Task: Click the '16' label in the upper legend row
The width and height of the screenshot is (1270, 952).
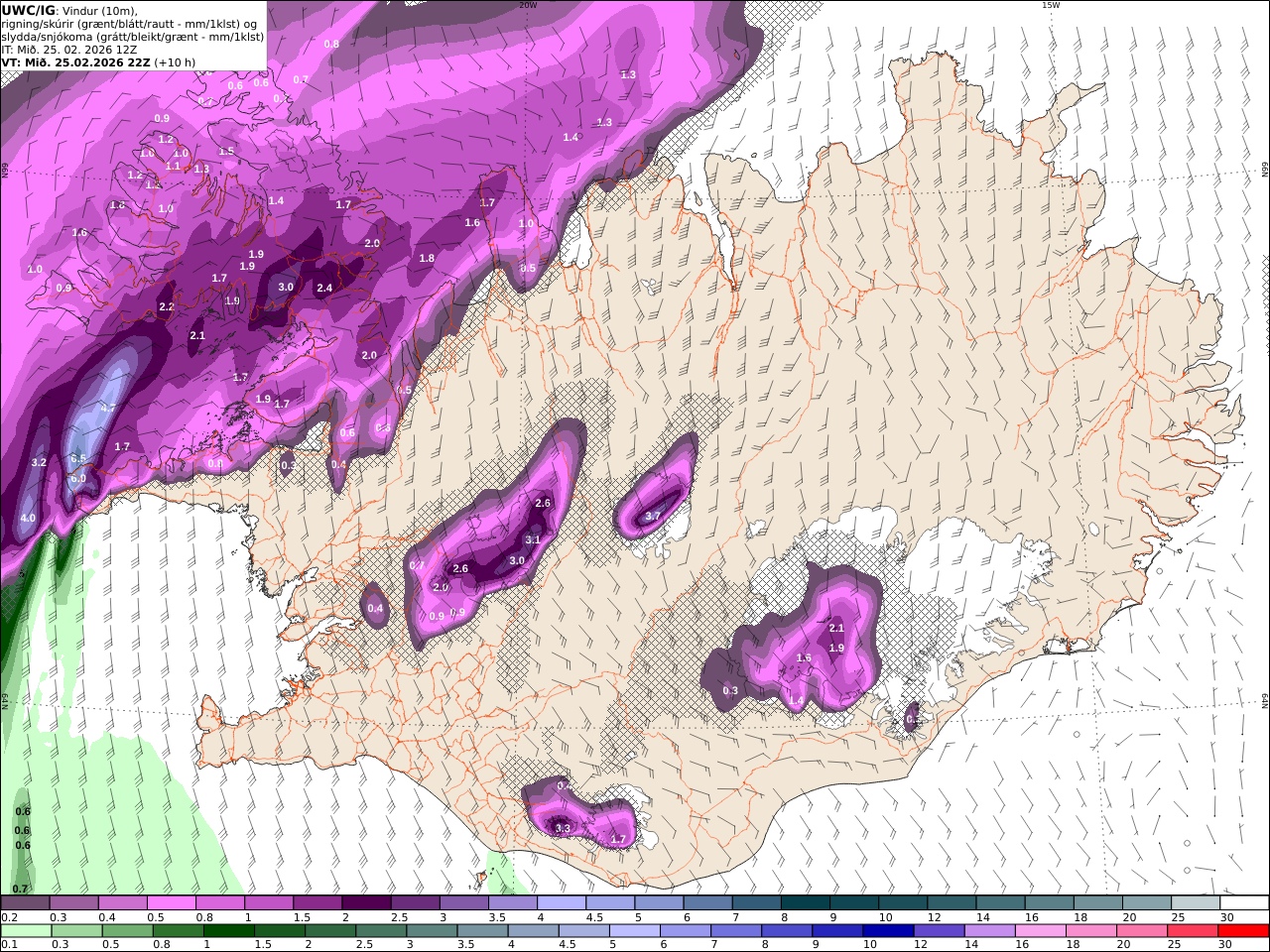Action: point(1034,917)
